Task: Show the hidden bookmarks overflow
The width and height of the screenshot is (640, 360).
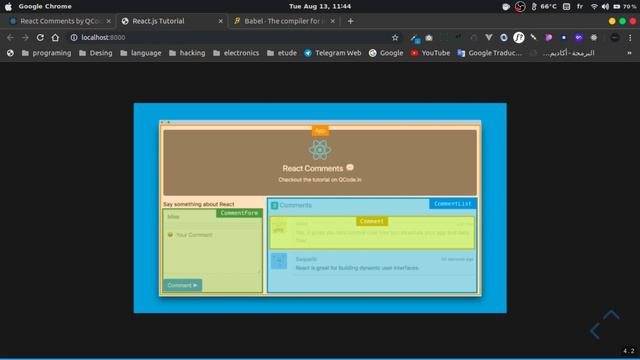Action: 629,53
